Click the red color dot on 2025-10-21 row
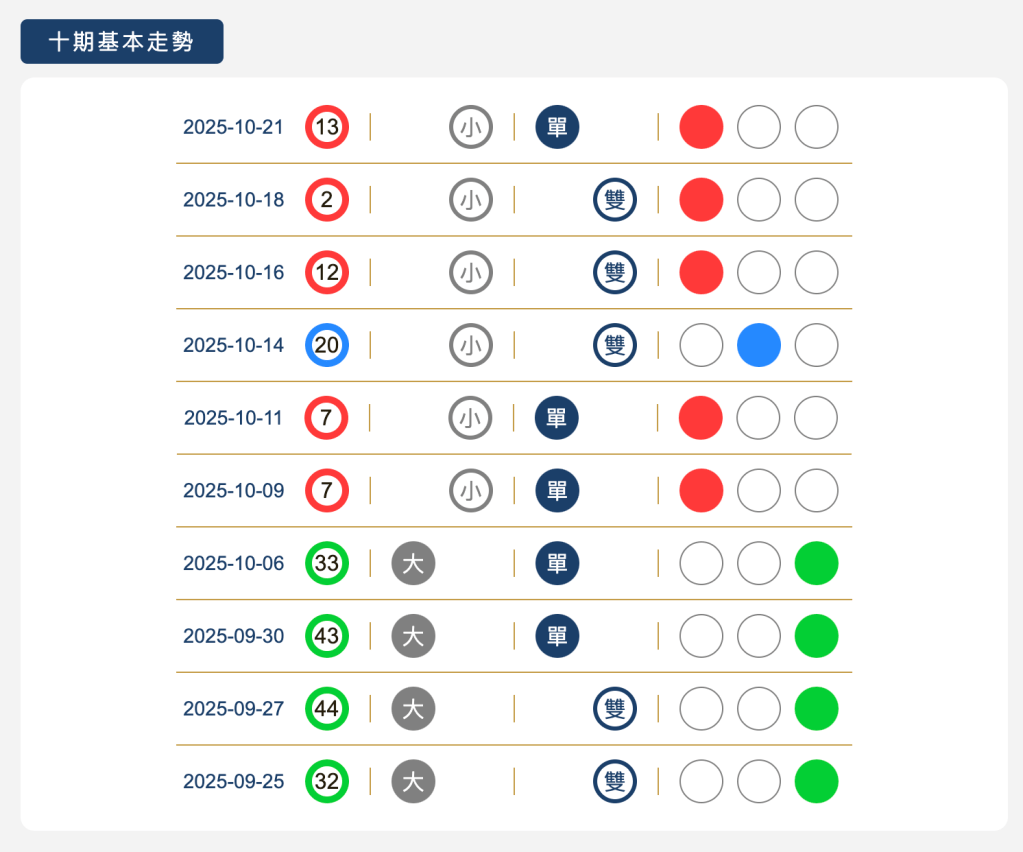 coord(700,127)
